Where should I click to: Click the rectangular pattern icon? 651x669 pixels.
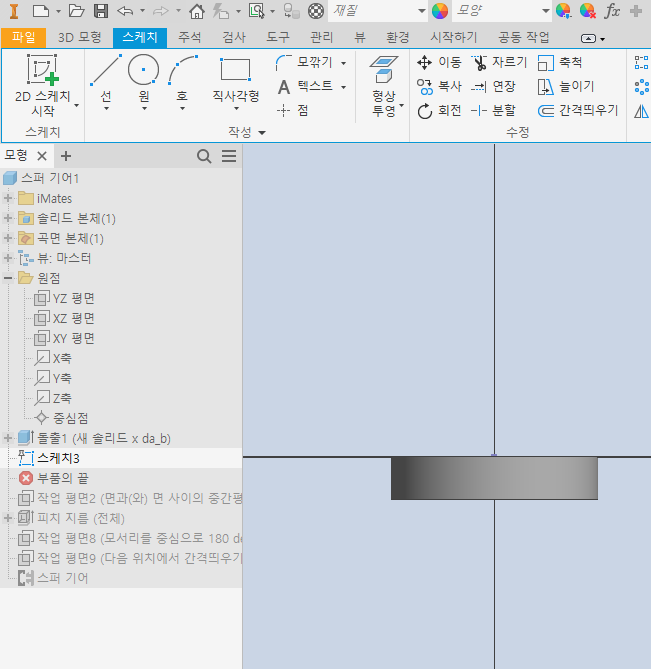click(642, 63)
